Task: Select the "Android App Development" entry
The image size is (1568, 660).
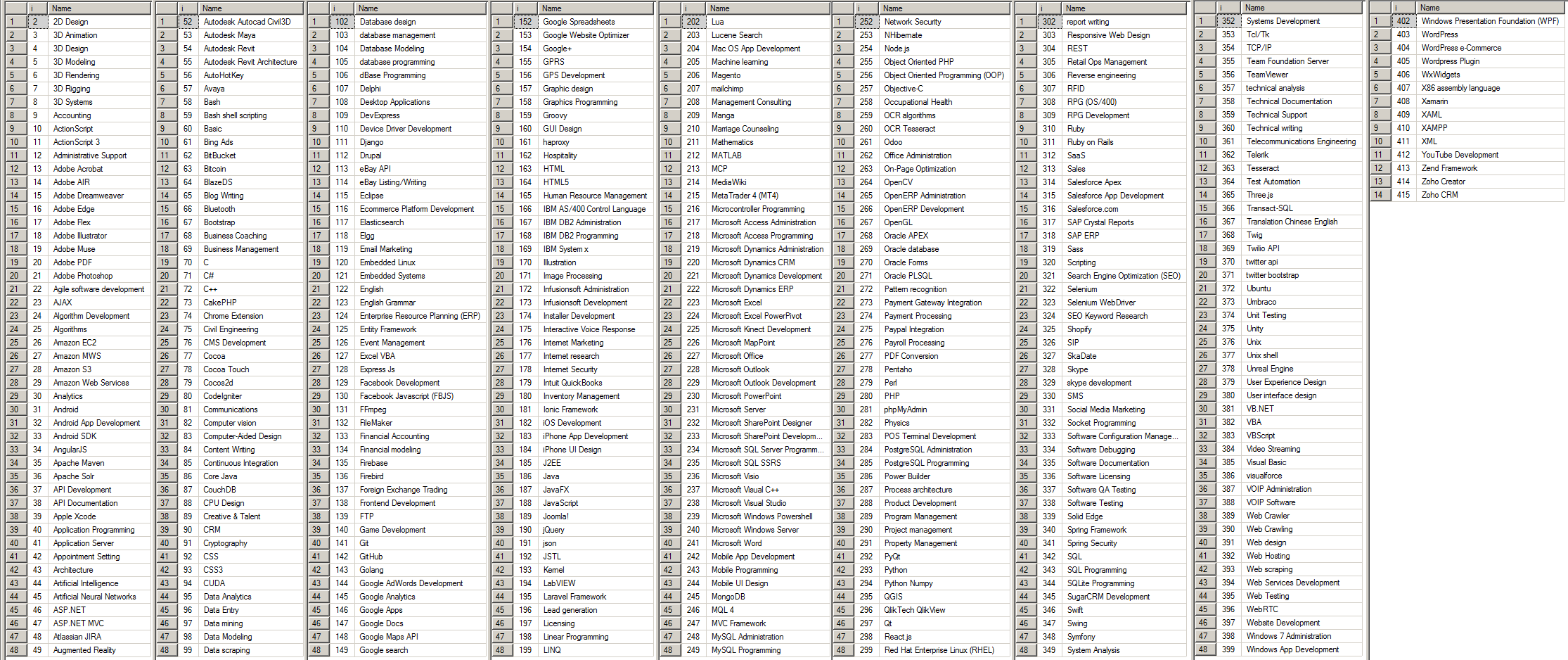Action: [x=100, y=423]
